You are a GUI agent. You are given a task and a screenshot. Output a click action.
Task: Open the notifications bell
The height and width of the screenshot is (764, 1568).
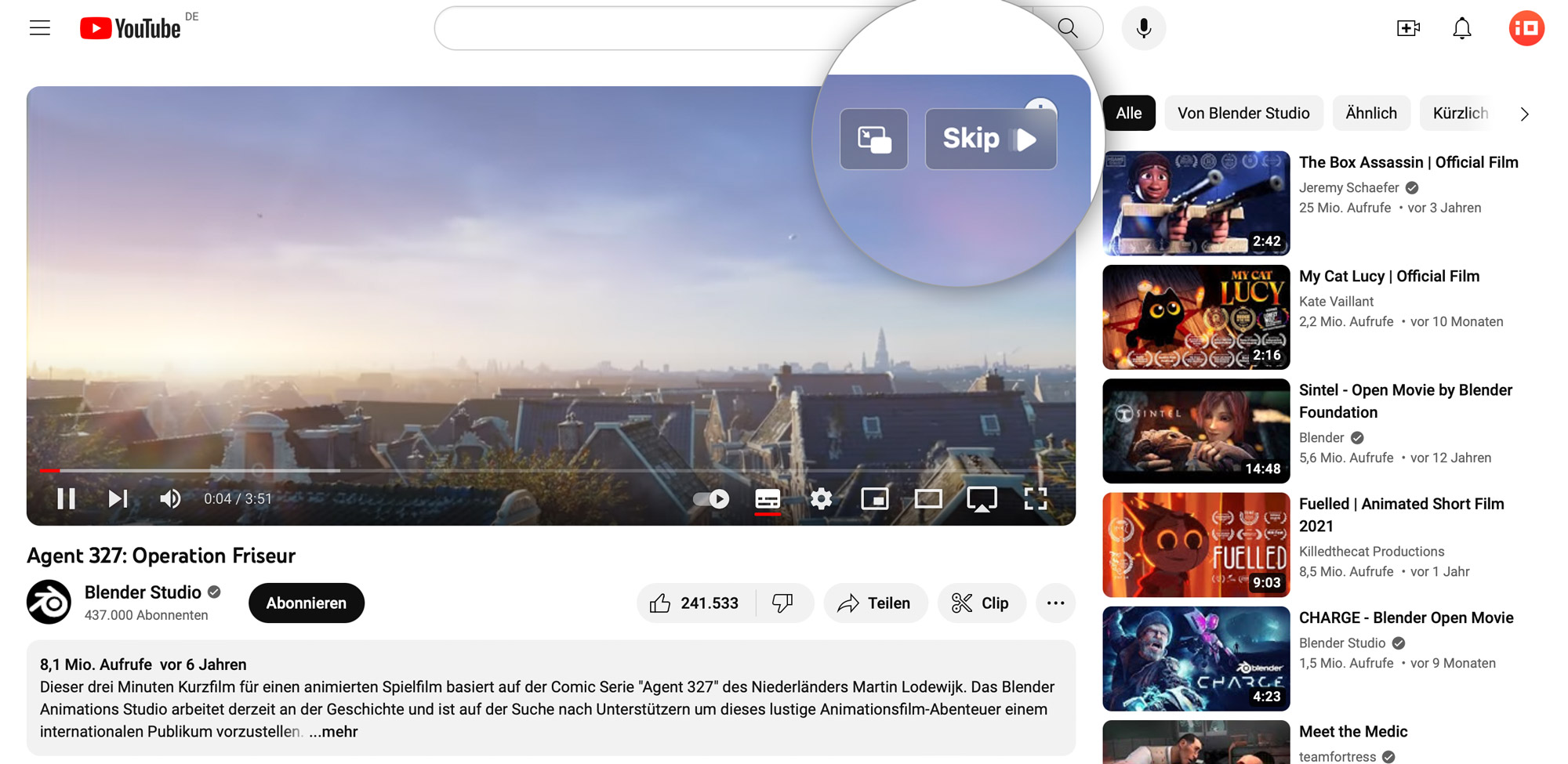click(1462, 28)
